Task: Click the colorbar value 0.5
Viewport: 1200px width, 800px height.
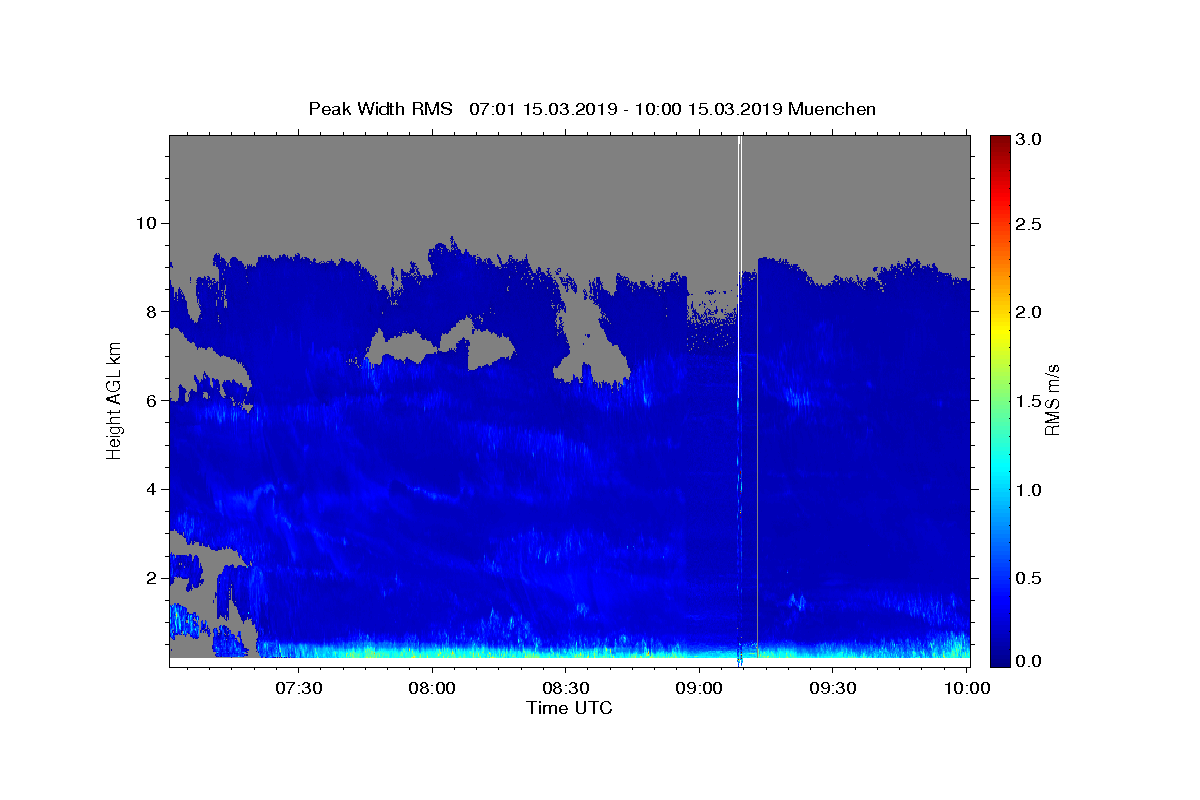Action: 1030,577
